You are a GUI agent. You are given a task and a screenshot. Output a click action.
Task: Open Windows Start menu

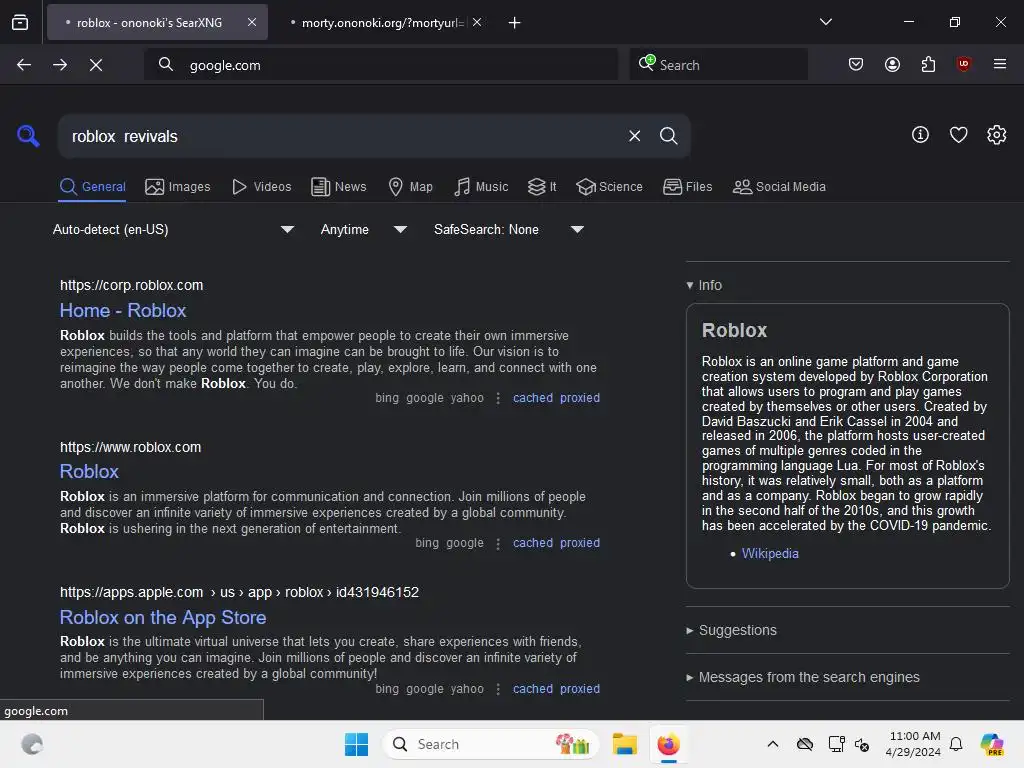click(x=357, y=744)
